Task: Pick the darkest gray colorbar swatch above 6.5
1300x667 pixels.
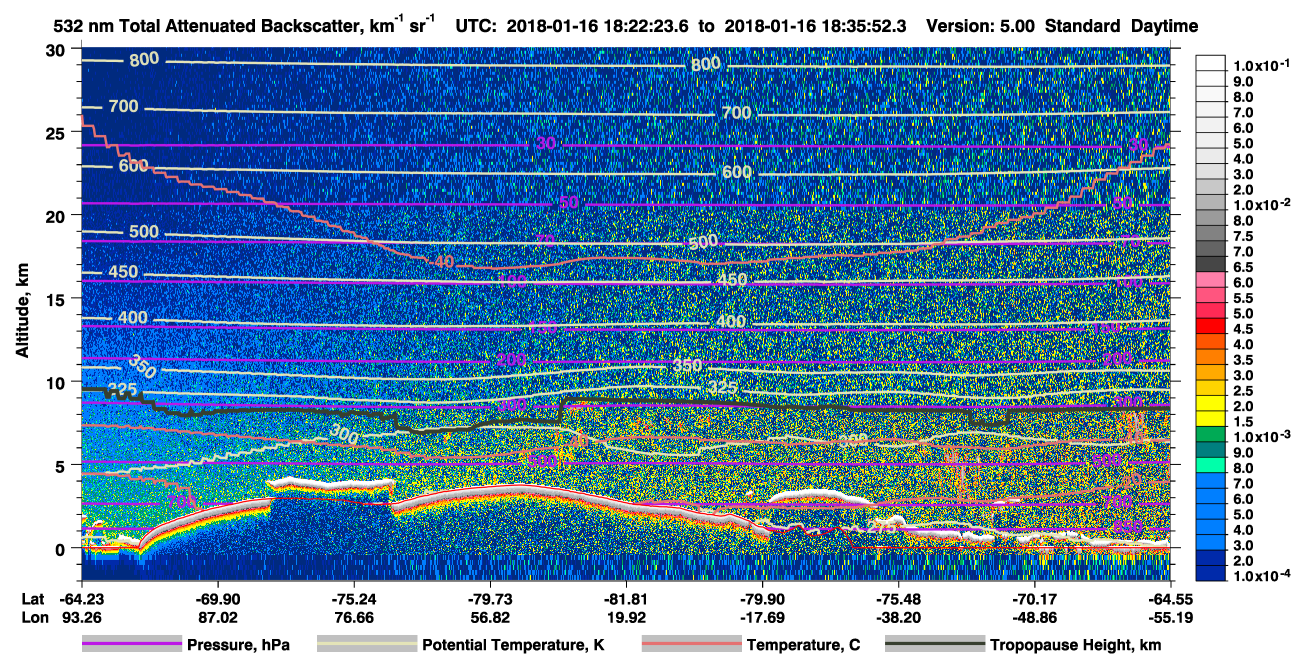Action: 1210,262
